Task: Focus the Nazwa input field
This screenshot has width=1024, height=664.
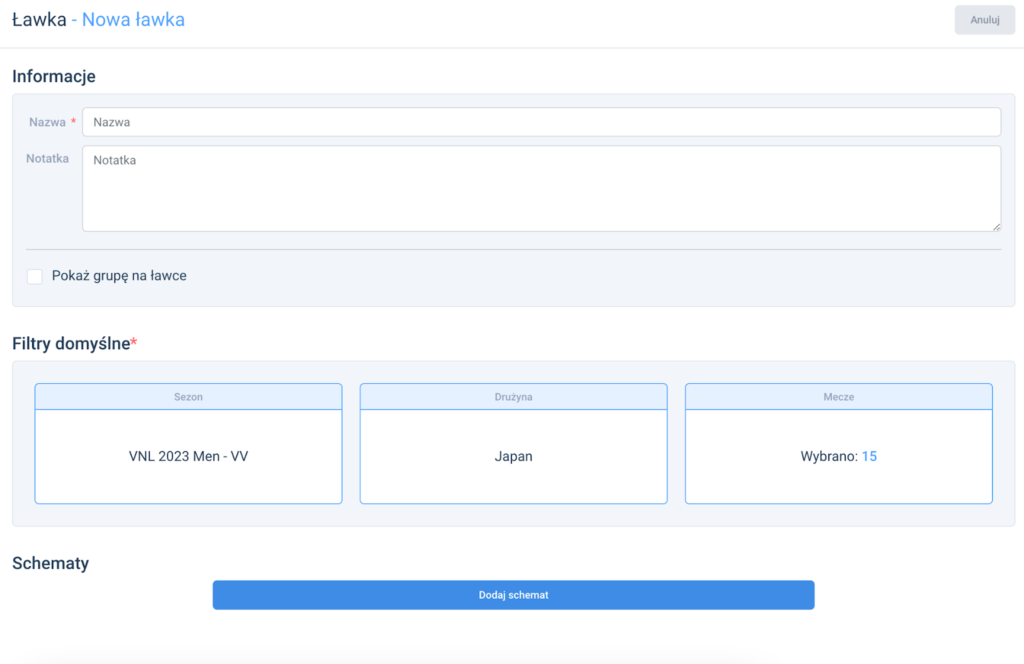Action: click(541, 122)
